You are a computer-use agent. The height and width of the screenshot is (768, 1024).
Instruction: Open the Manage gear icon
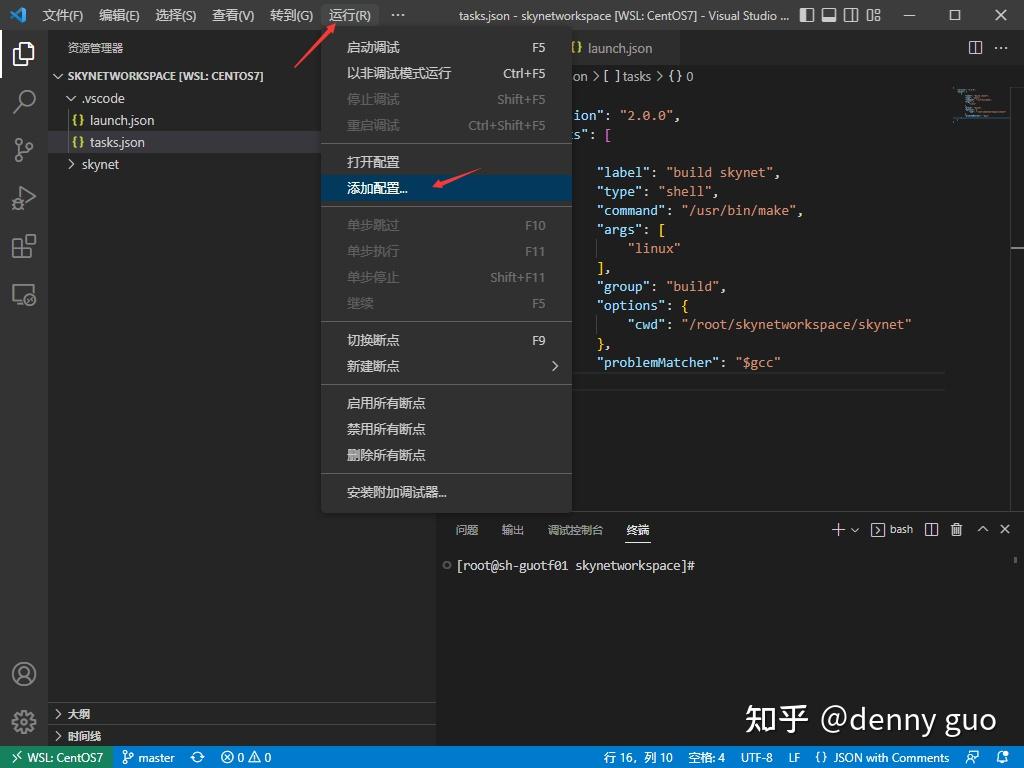tap(24, 722)
